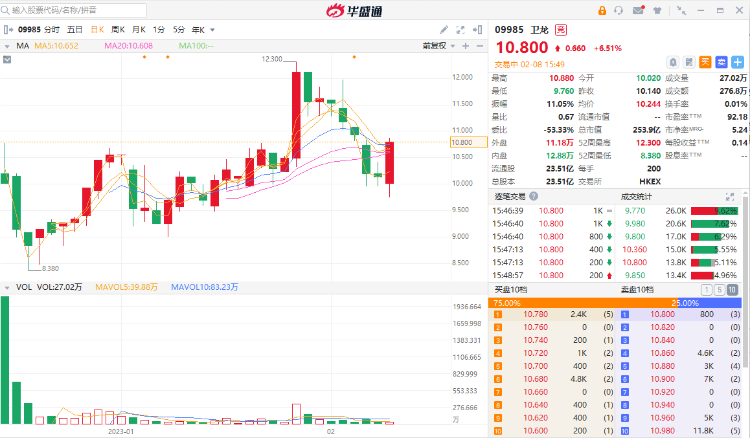Screen dimensions: 750x438
Task: Click the blue Sell (卖) button
Action: pos(721,62)
